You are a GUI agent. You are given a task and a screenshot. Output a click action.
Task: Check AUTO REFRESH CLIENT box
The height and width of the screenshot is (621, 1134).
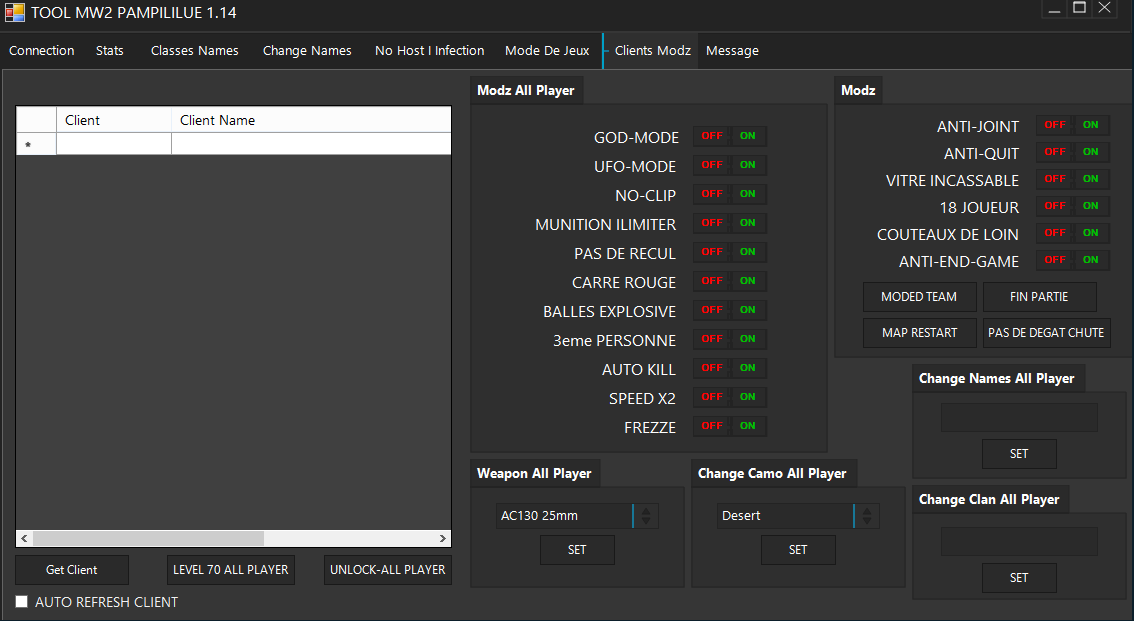click(22, 601)
